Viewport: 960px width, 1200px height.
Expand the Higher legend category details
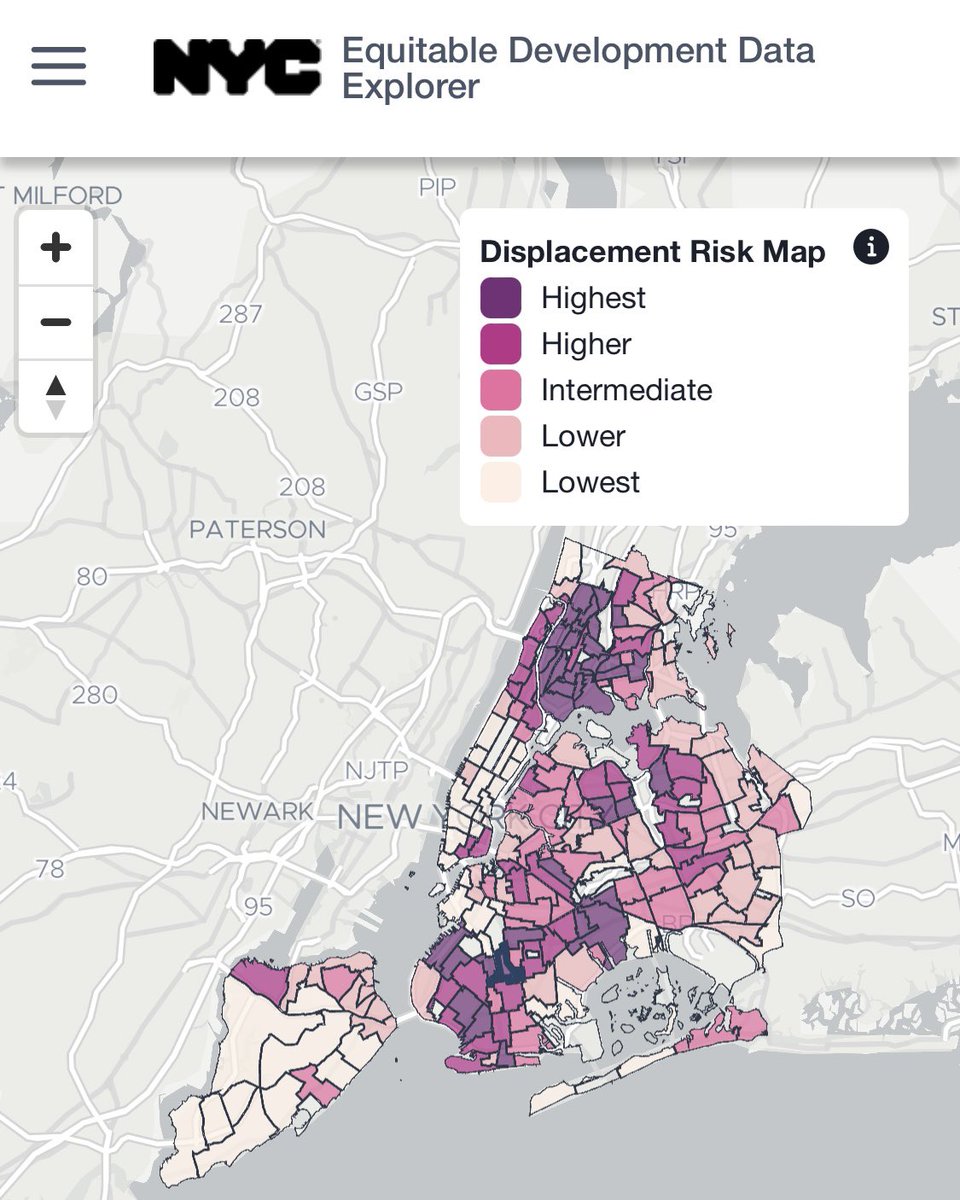point(585,343)
